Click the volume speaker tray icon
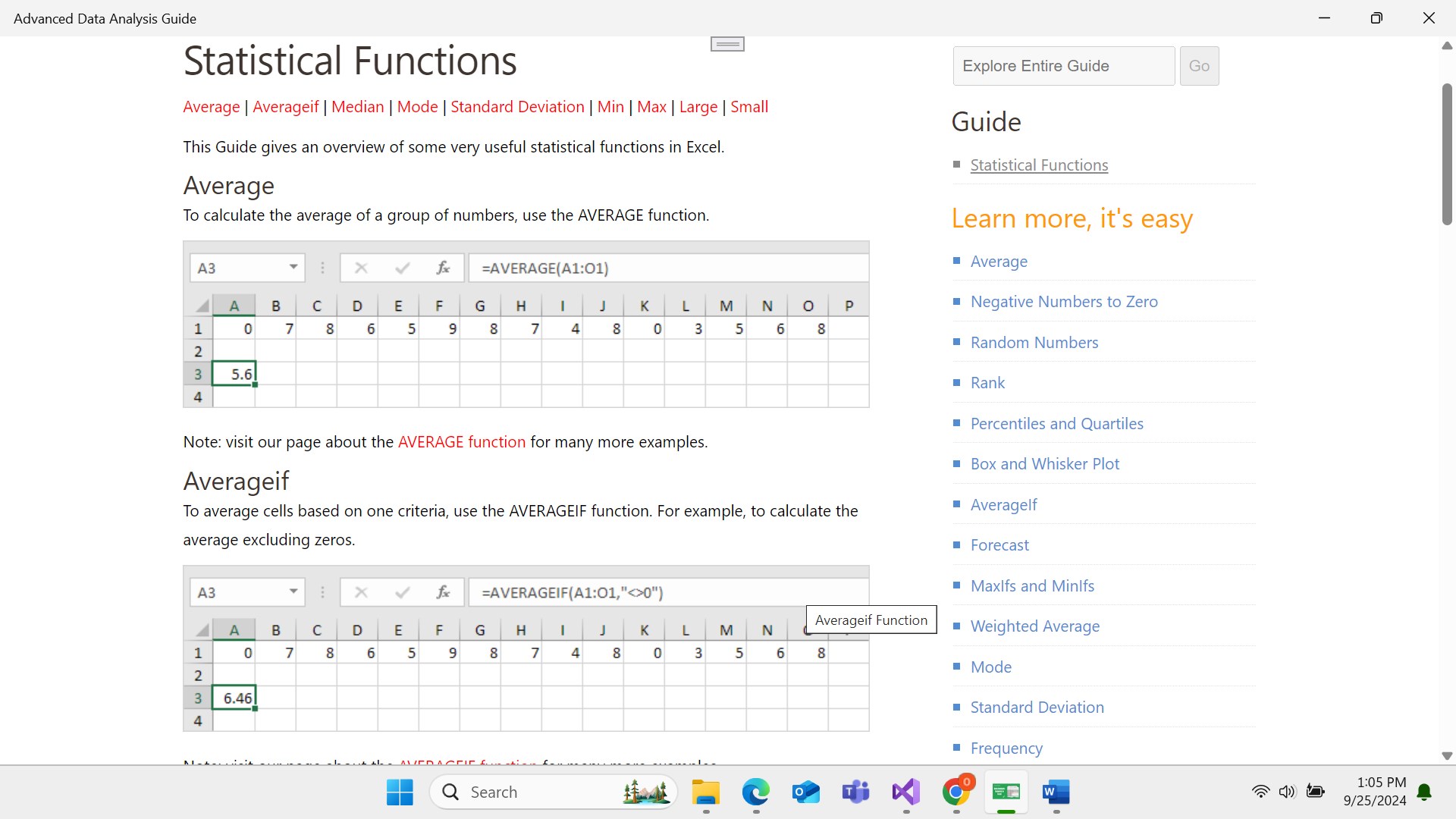This screenshot has height=819, width=1456. click(1287, 792)
